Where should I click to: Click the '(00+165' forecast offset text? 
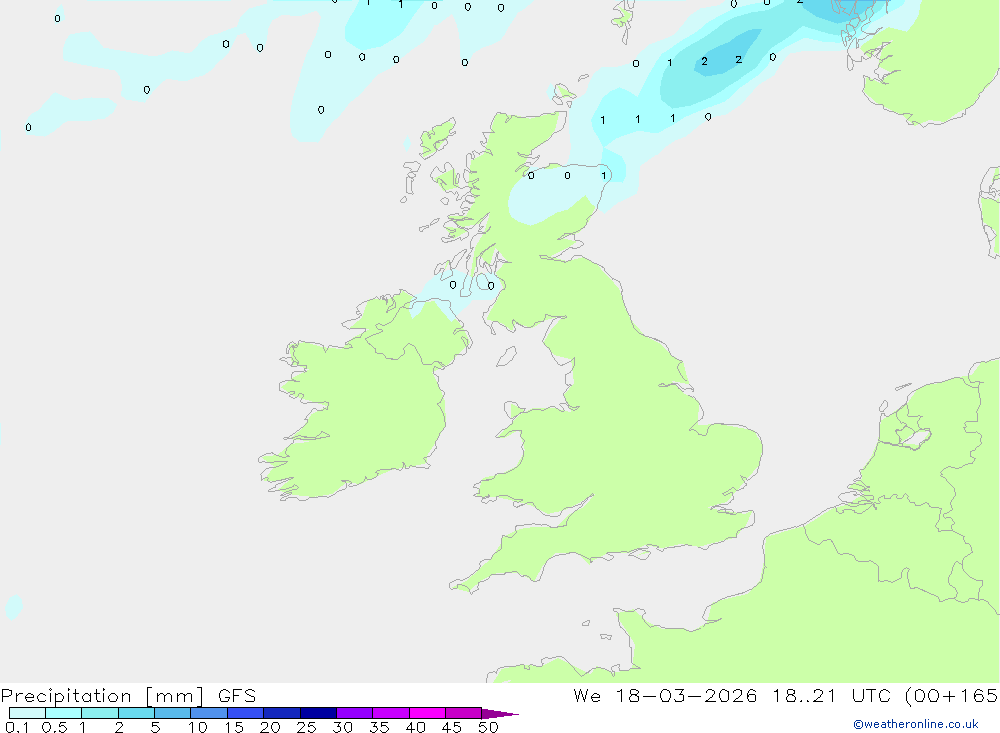click(x=952, y=696)
